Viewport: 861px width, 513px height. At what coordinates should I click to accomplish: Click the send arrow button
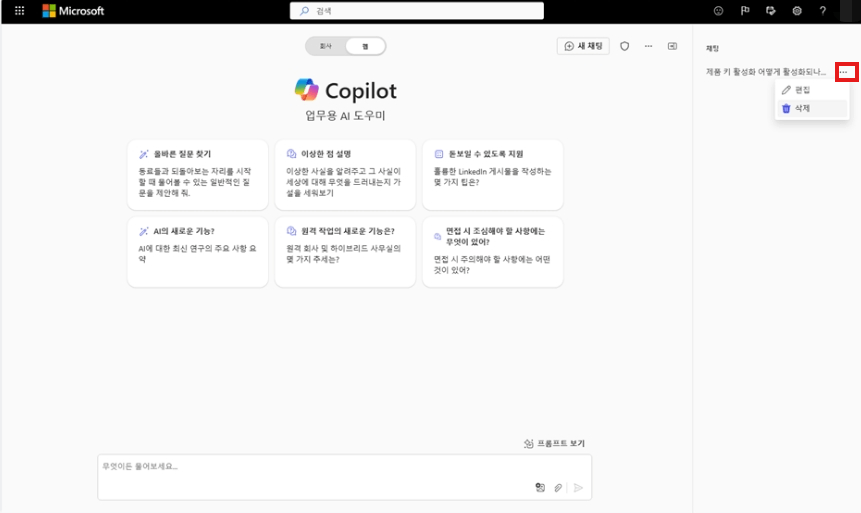pyautogui.click(x=578, y=488)
